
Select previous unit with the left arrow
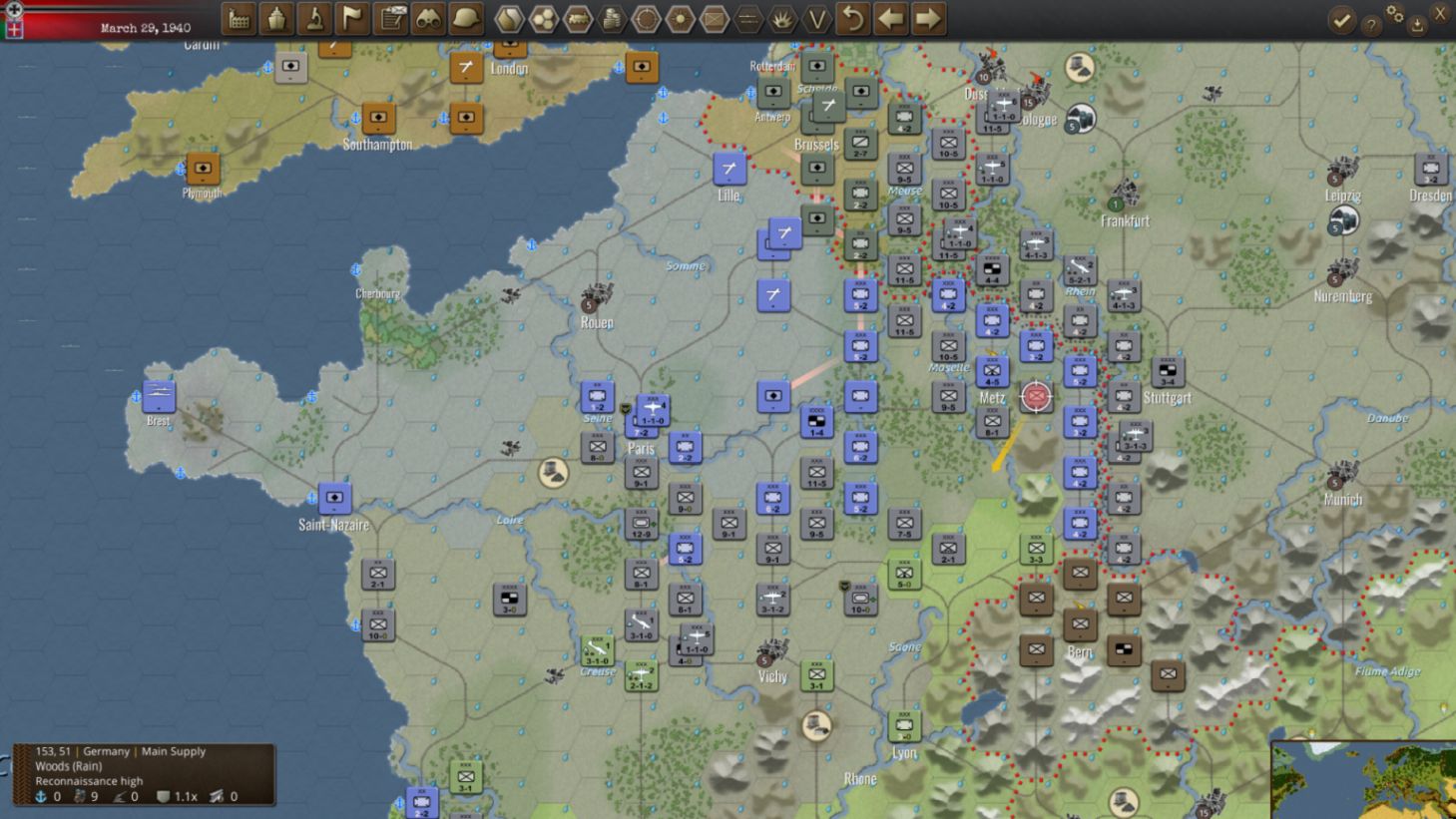890,19
